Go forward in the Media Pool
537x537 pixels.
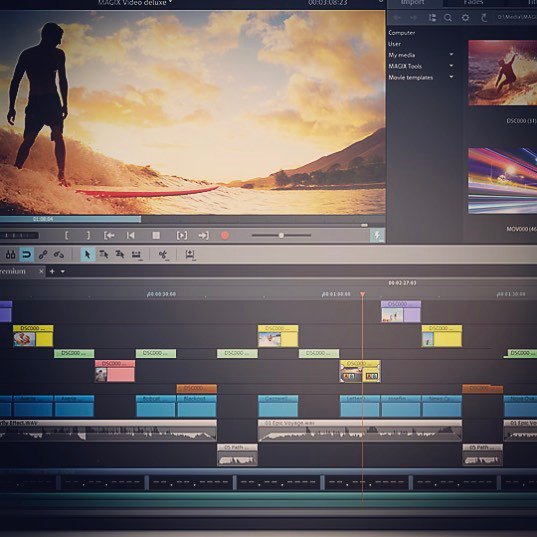coord(413,17)
